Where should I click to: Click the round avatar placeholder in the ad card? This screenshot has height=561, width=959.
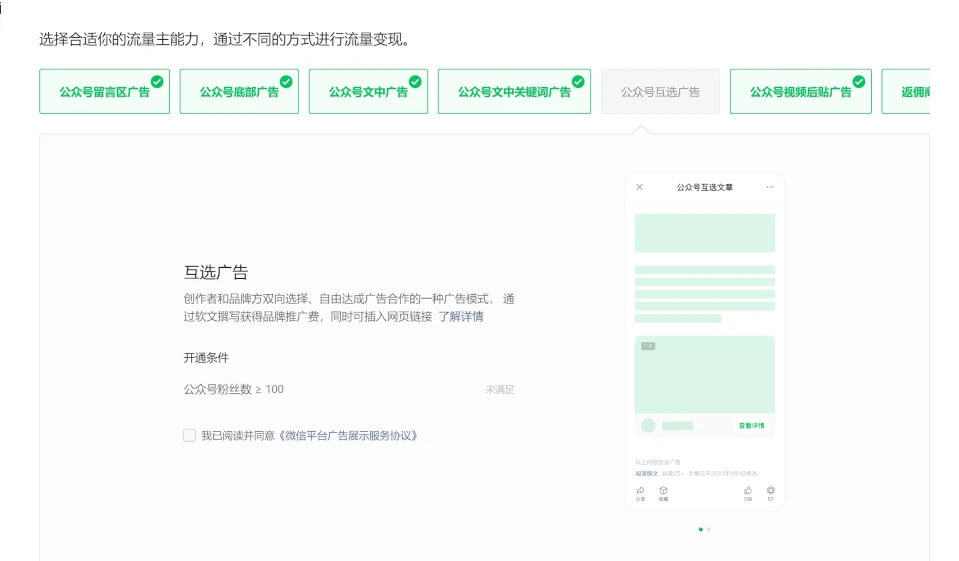[x=648, y=425]
